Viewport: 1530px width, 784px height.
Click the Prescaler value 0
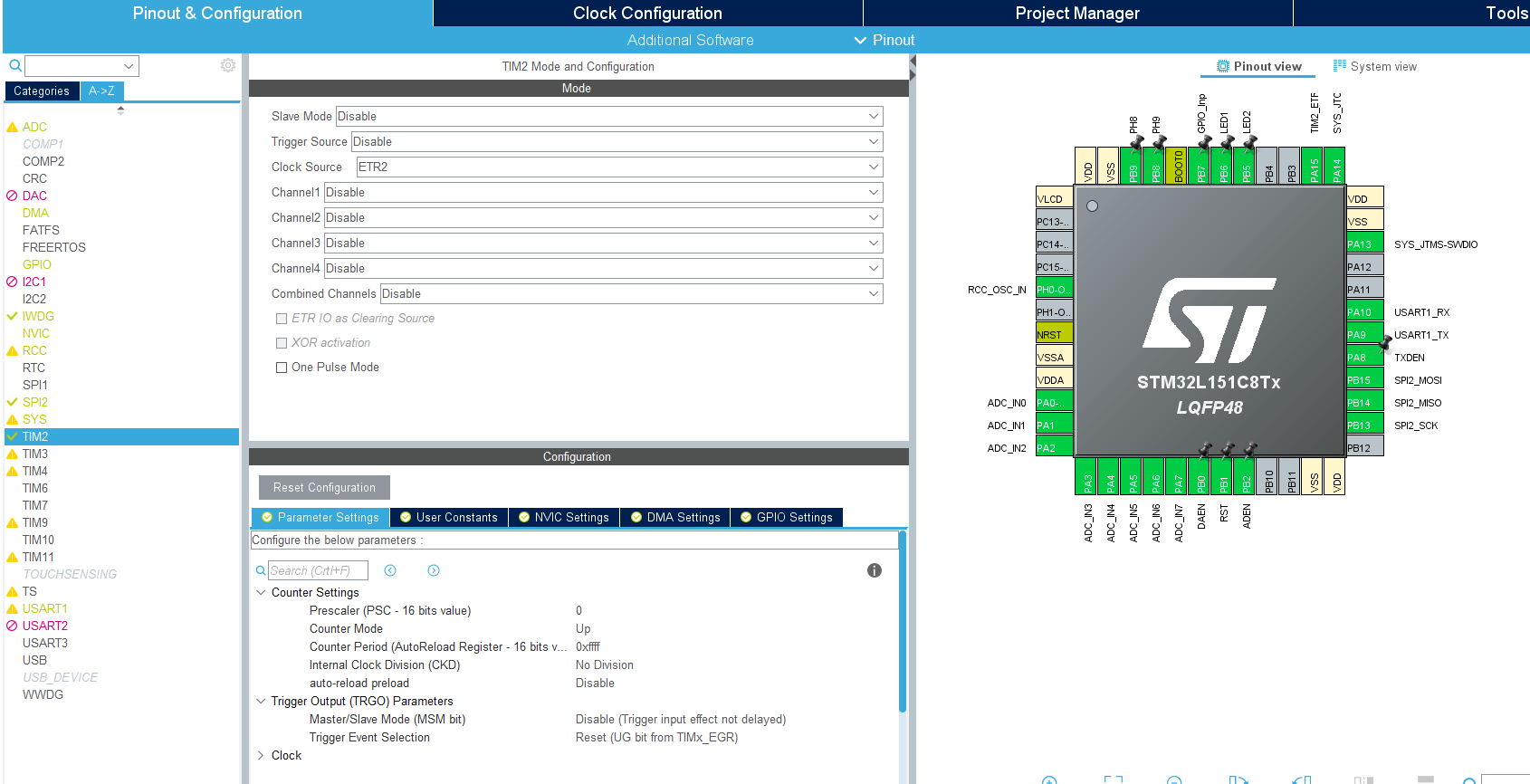579,611
